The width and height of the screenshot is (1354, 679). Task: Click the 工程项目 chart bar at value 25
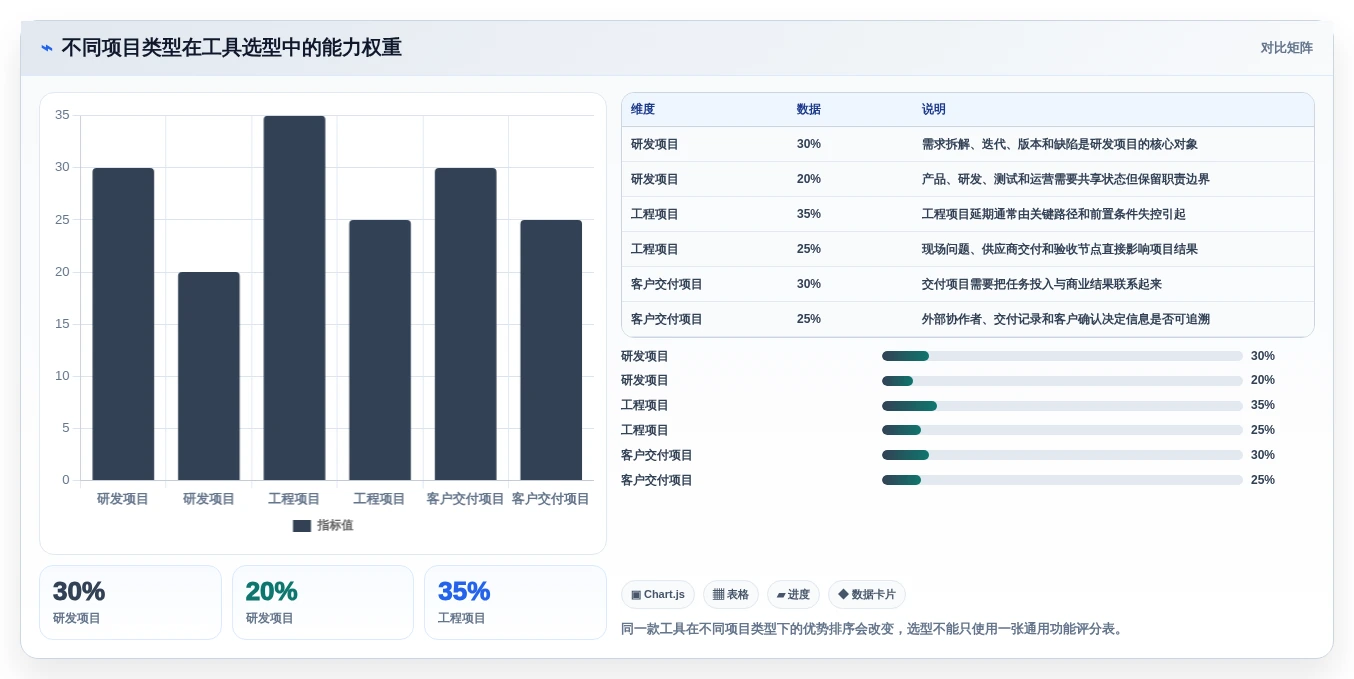(380, 350)
